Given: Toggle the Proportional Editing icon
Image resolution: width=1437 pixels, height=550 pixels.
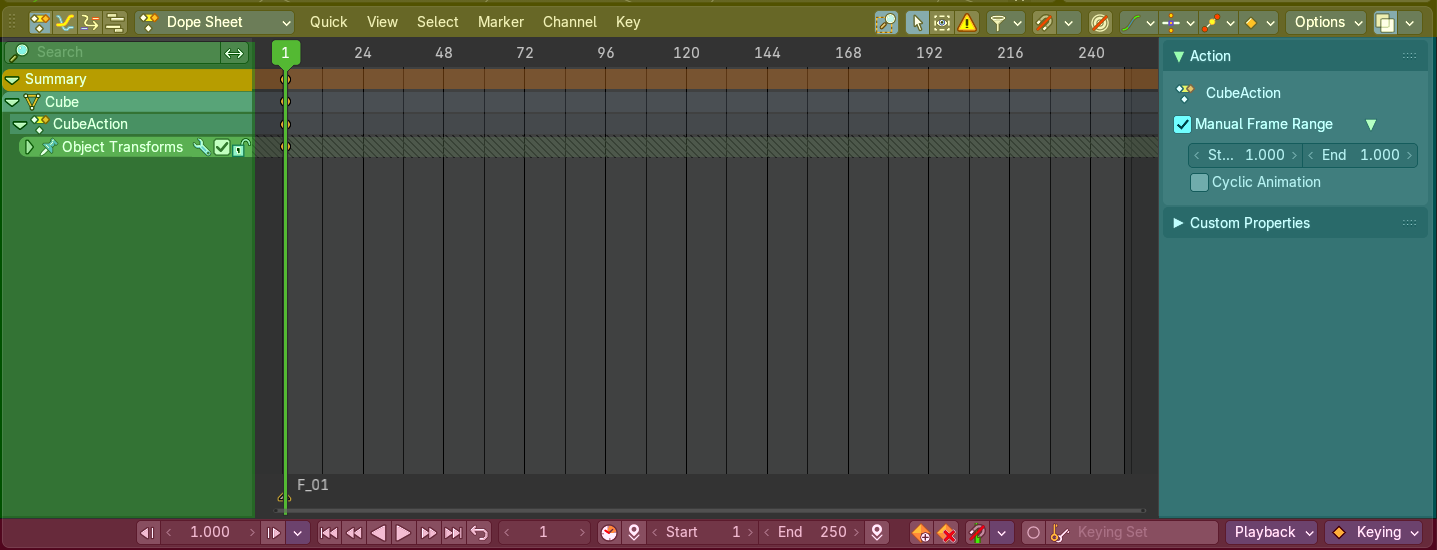Looking at the screenshot, I should coord(1100,22).
